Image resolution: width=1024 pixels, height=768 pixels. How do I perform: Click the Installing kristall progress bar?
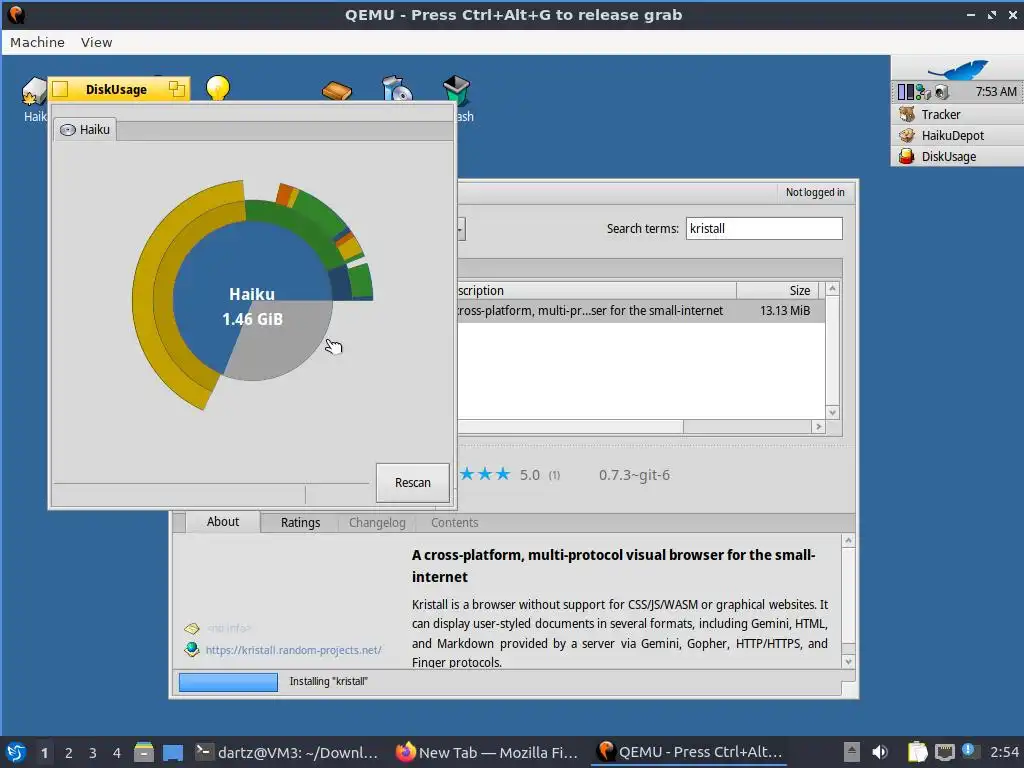coord(229,682)
